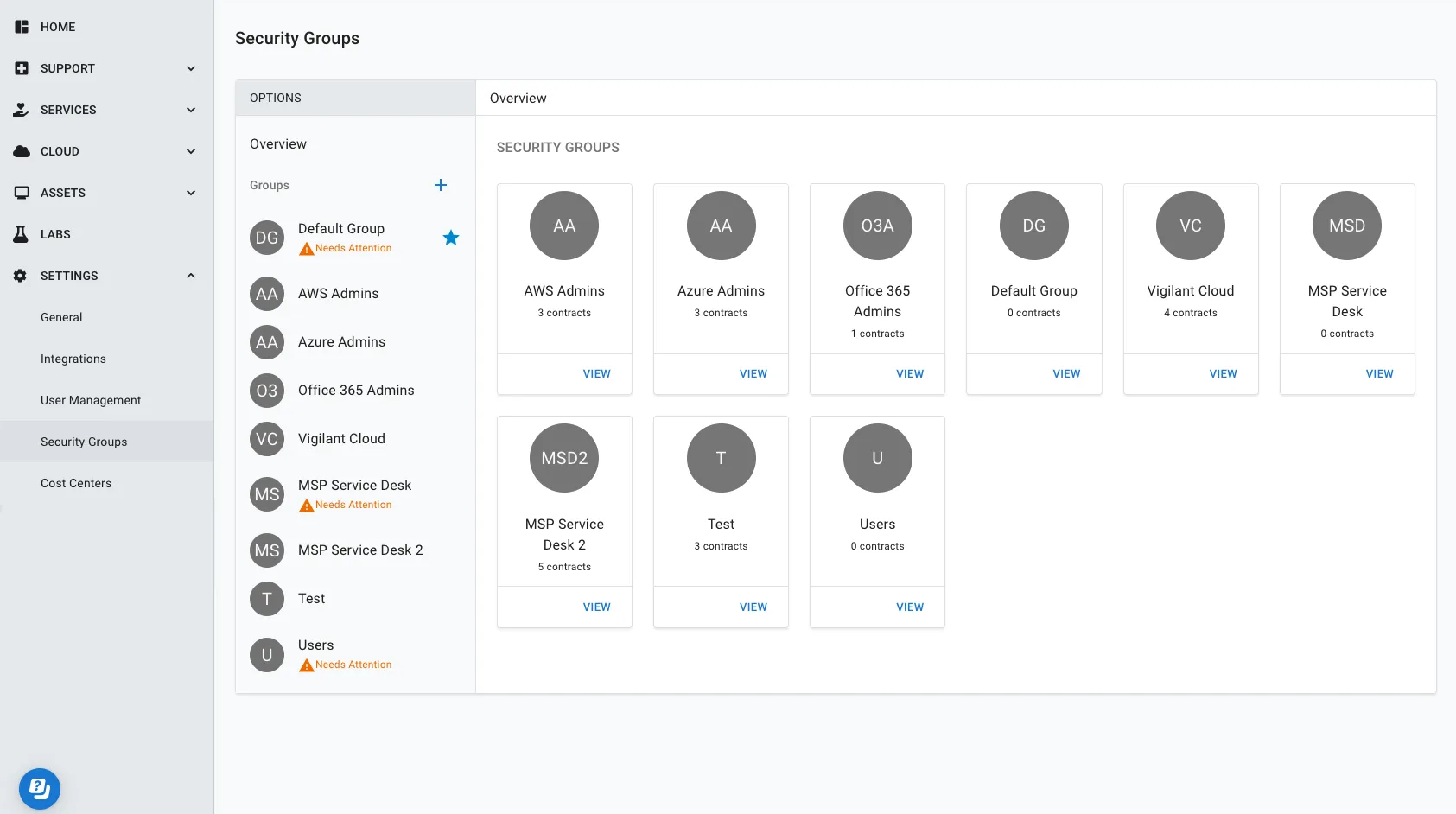Click the DG avatar in groups list
Image resolution: width=1456 pixels, height=814 pixels.
pos(267,238)
